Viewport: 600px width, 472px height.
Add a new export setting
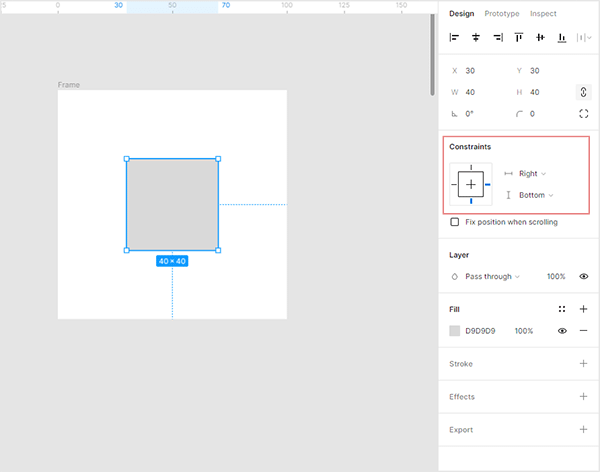(x=583, y=430)
